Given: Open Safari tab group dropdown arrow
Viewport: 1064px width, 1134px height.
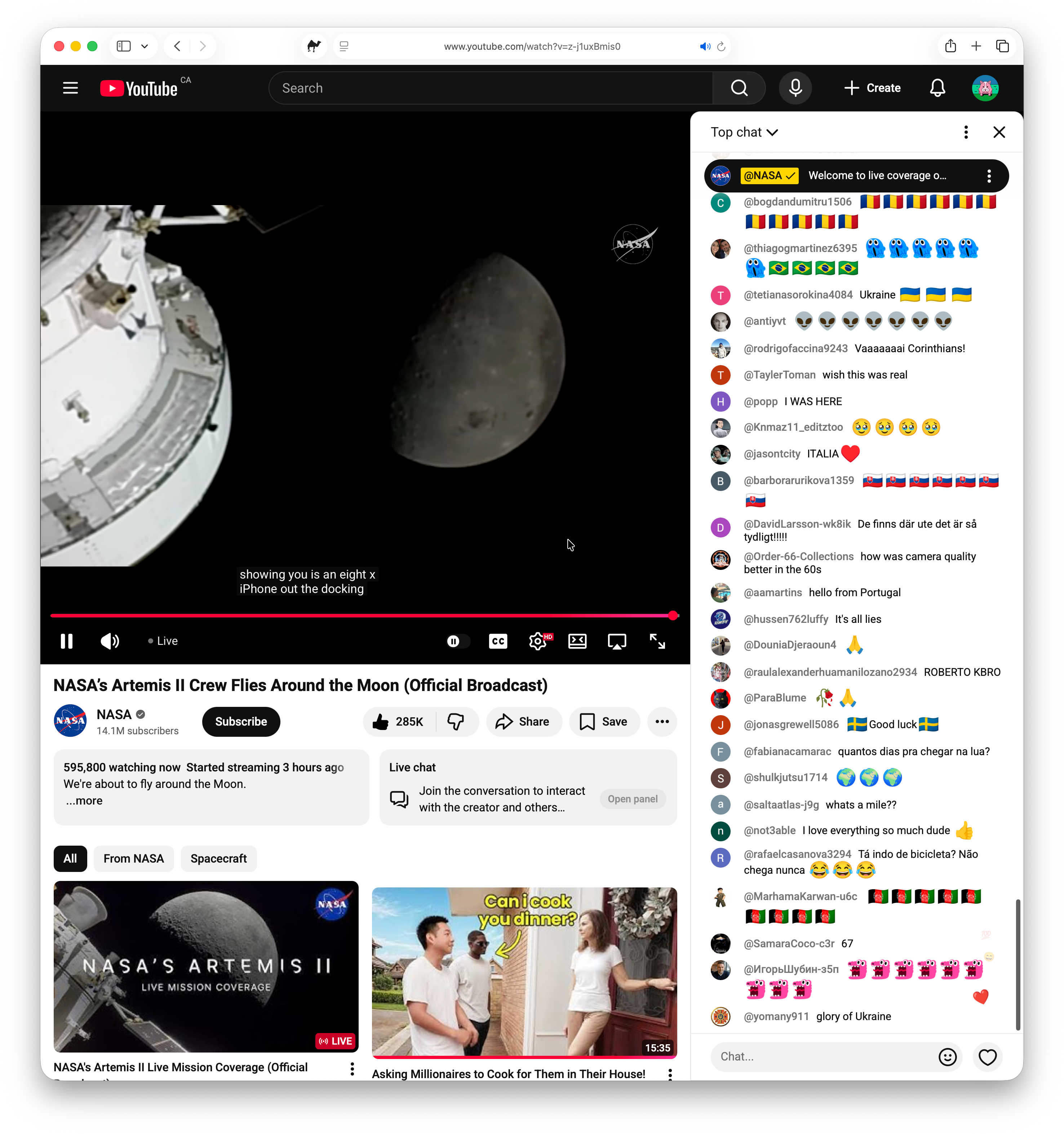Looking at the screenshot, I should tap(144, 46).
